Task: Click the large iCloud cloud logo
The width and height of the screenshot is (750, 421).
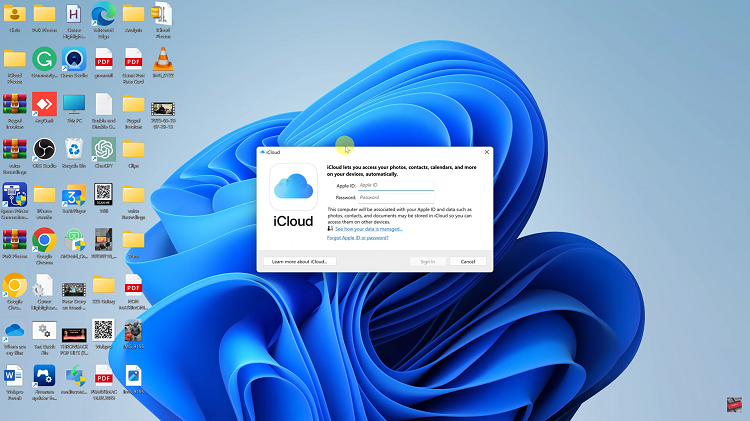Action: pos(293,187)
